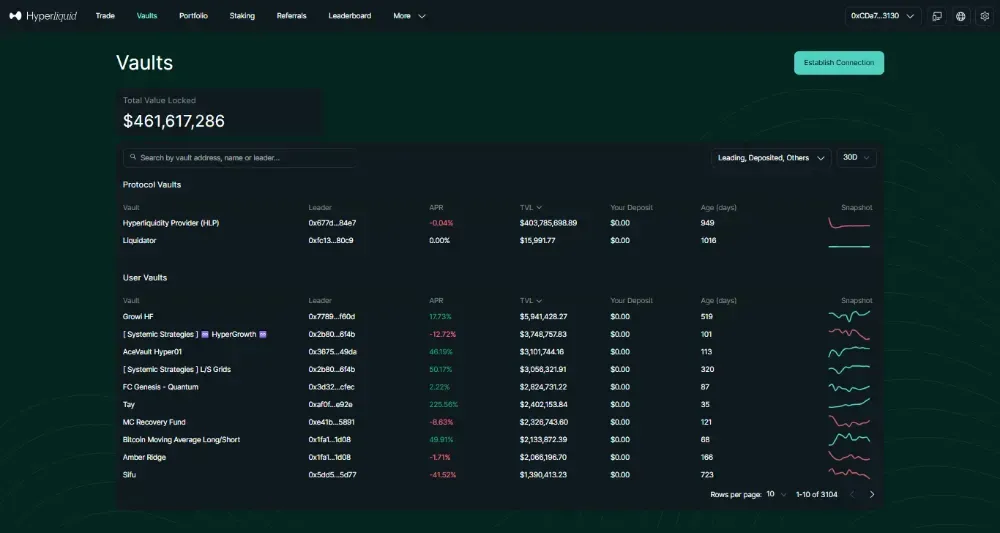Click the globe language icon

(961, 16)
